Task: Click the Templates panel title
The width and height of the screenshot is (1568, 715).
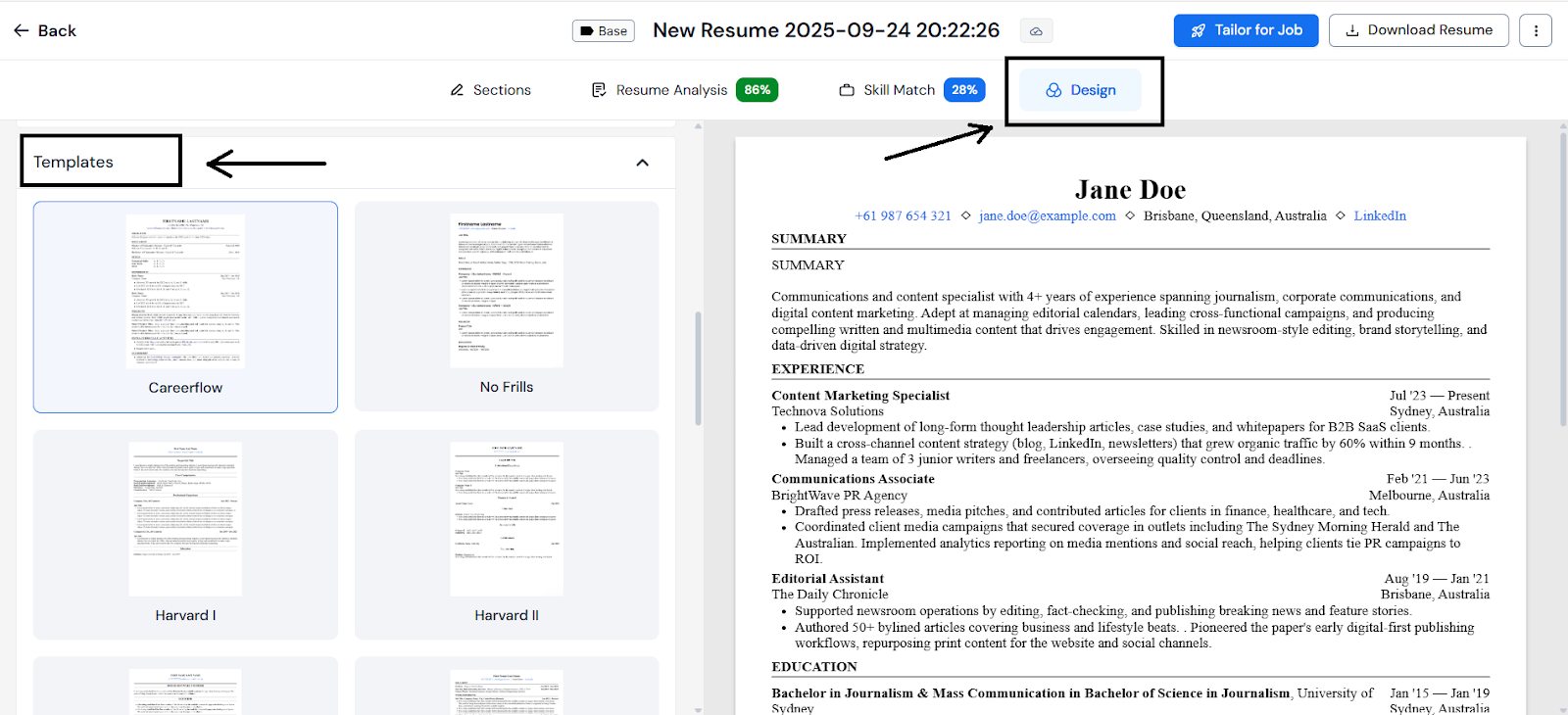Action: click(x=73, y=163)
